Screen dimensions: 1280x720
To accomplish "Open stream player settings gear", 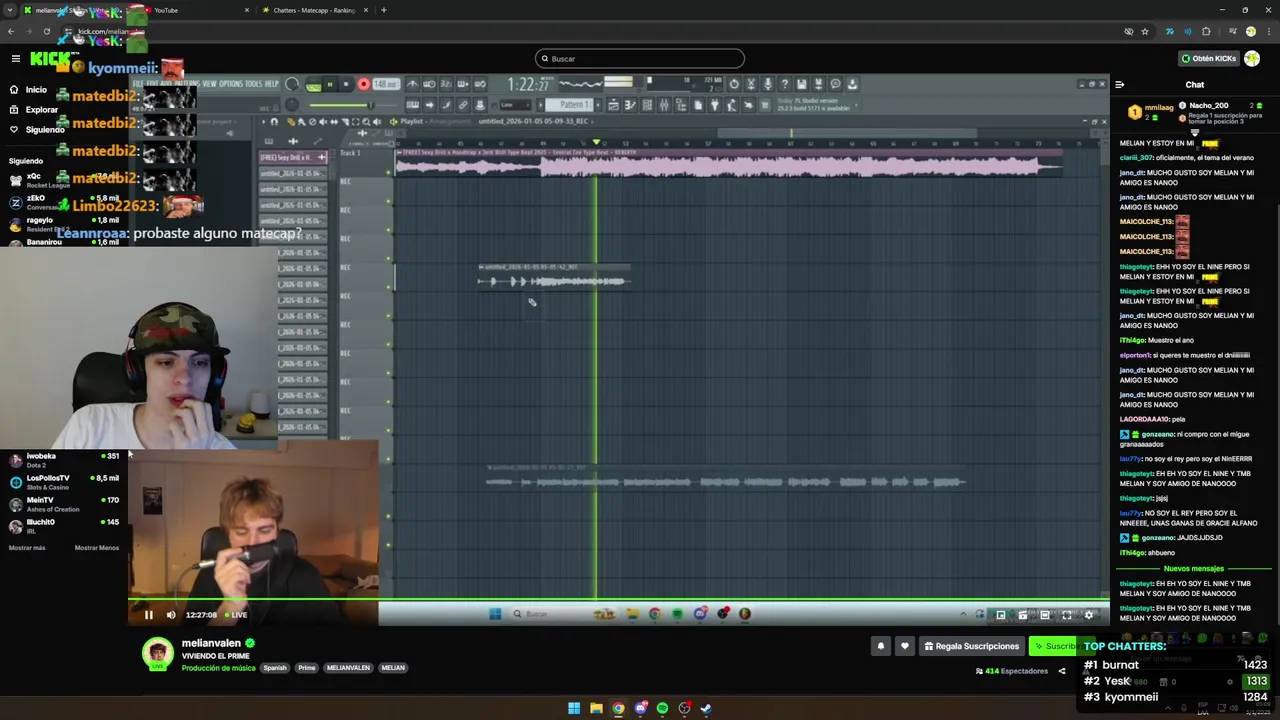I will point(1089,615).
